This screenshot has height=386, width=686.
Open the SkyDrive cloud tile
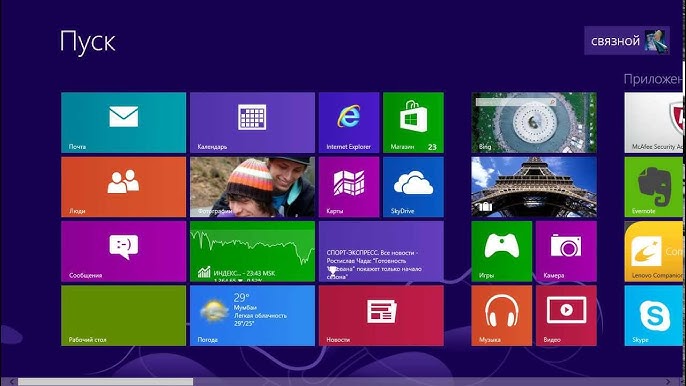click(x=413, y=187)
